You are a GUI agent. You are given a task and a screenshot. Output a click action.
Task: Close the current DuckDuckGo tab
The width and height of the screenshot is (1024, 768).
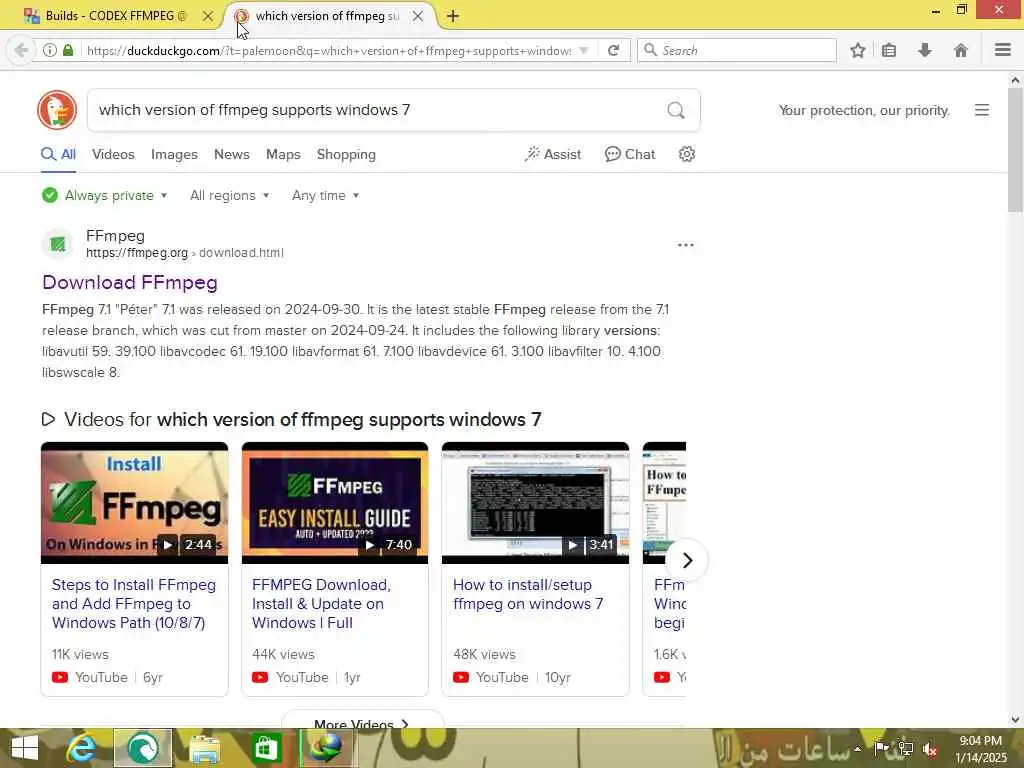[418, 16]
